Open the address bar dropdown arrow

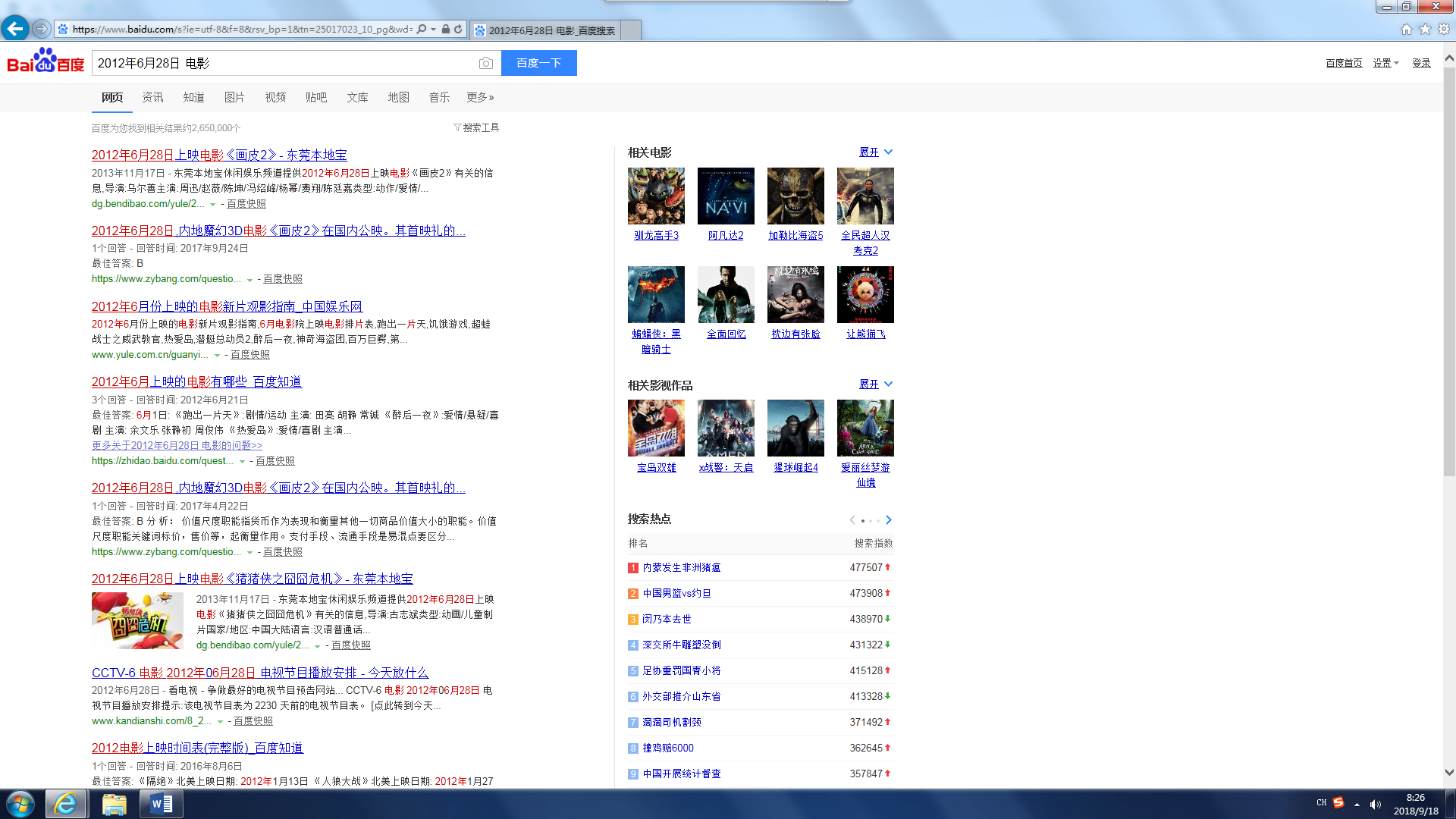point(434,30)
